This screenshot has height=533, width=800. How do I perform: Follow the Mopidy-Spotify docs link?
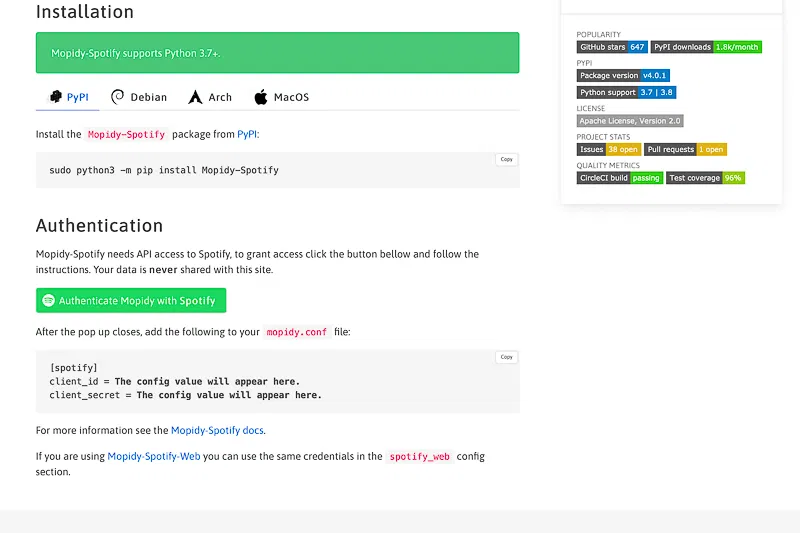point(217,431)
